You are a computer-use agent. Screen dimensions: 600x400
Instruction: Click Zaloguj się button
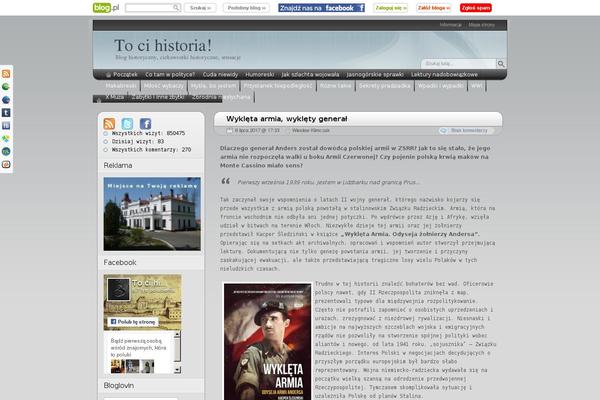(x=390, y=8)
